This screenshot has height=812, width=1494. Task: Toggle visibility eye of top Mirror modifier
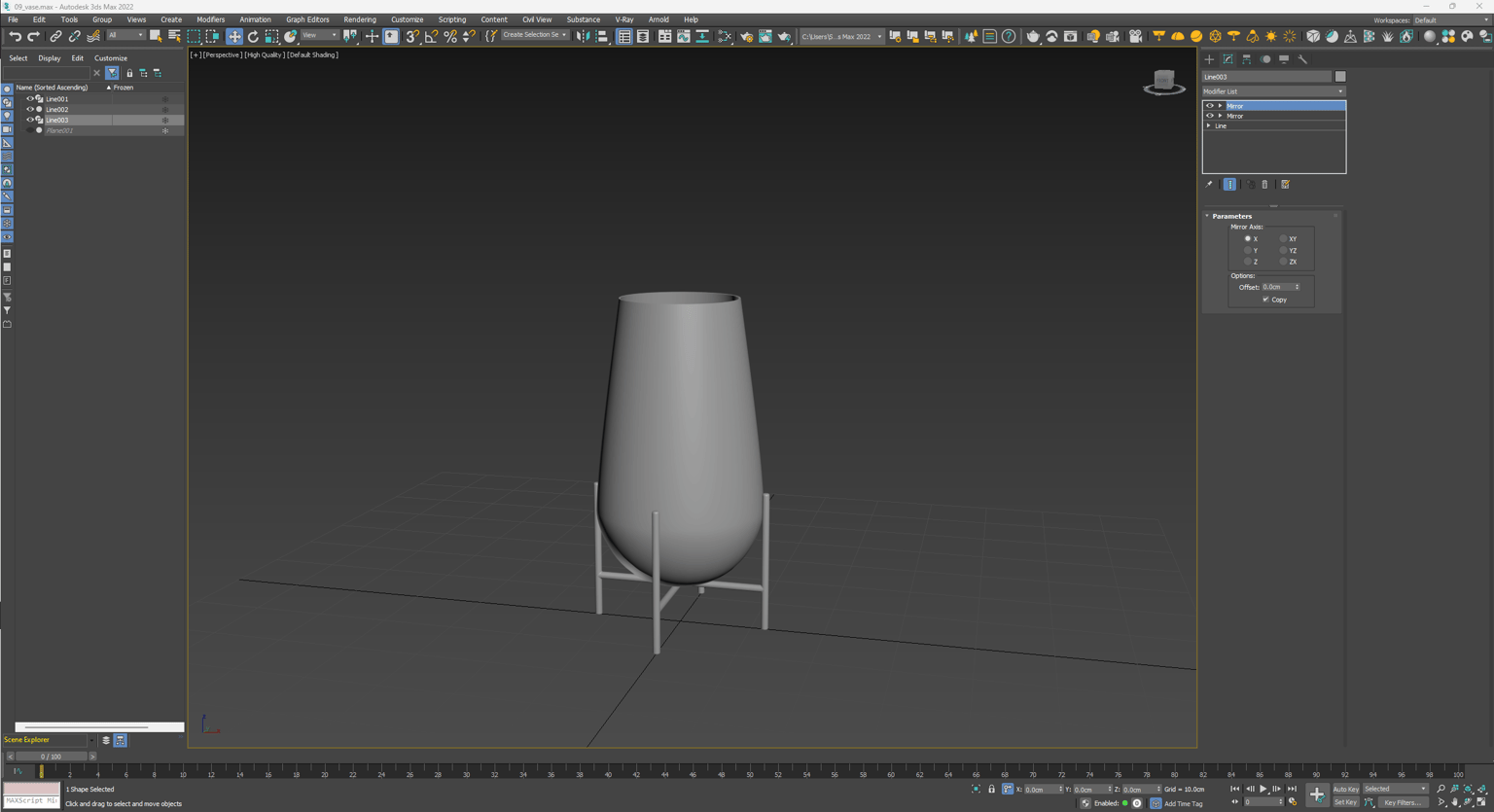coord(1210,106)
